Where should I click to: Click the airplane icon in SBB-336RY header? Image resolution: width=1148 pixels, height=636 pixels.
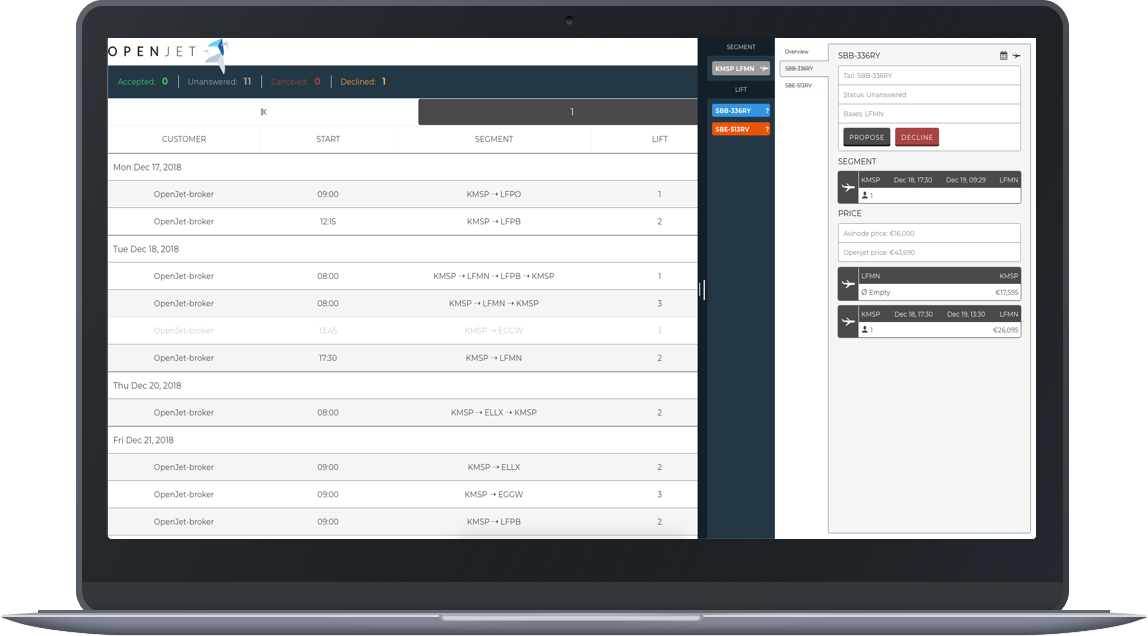point(1017,56)
